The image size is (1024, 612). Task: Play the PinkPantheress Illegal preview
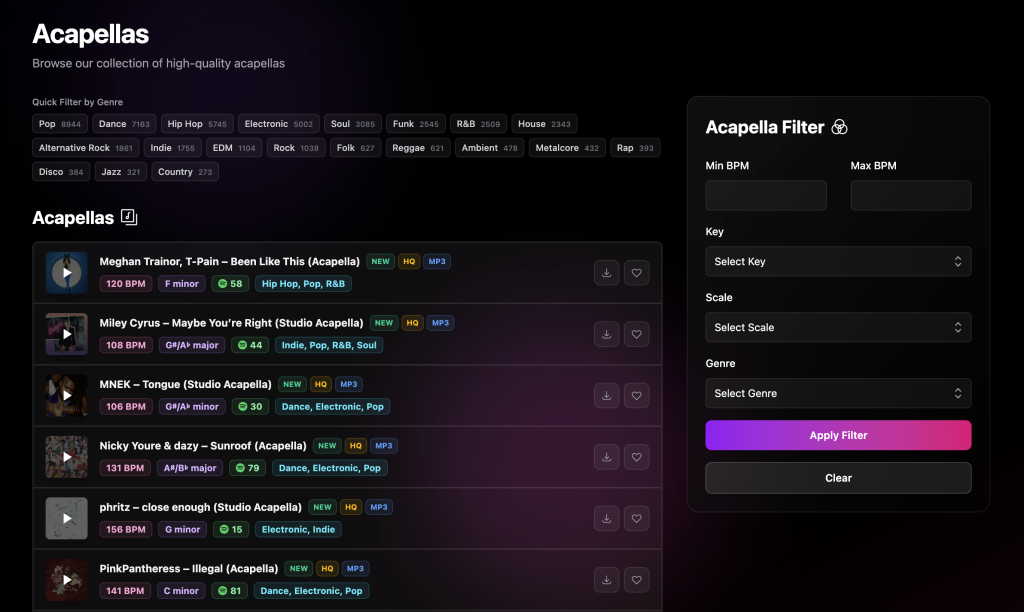point(66,579)
